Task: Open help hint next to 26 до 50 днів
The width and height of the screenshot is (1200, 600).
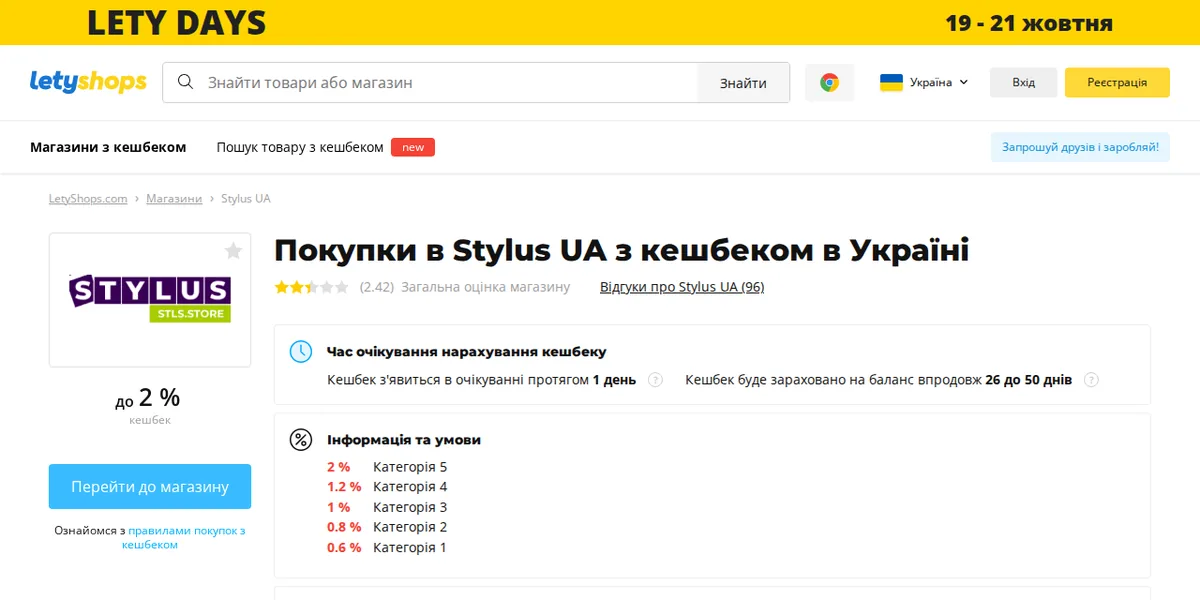Action: point(1091,380)
